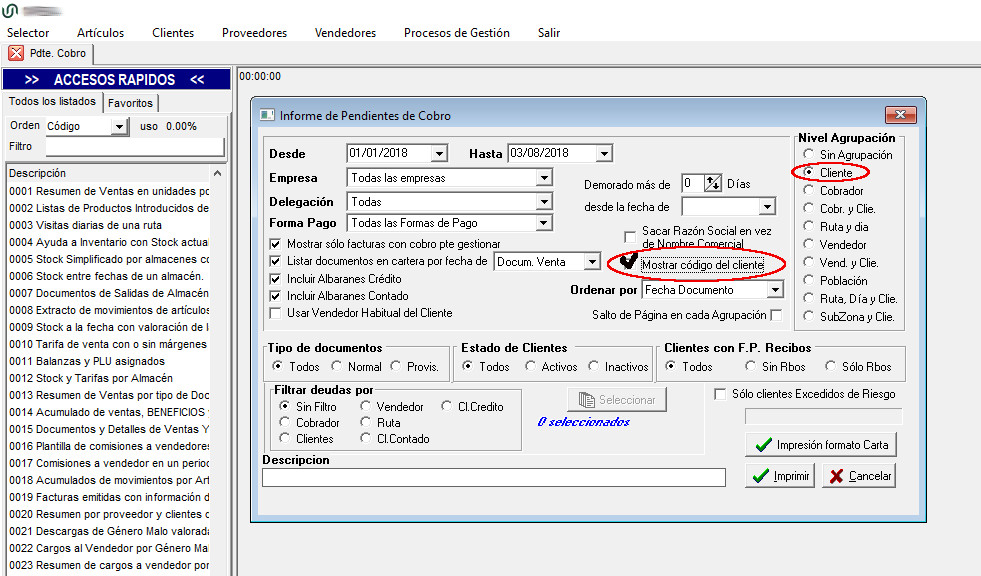Enable Usar Vendedor Habitual del Cliente
This screenshot has height=576, width=981.
pos(276,313)
